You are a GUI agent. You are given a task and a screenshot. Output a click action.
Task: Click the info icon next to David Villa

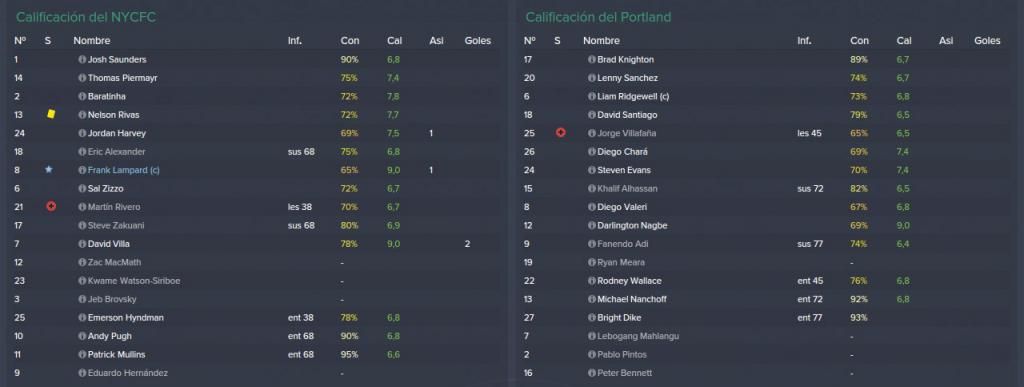[x=82, y=244]
